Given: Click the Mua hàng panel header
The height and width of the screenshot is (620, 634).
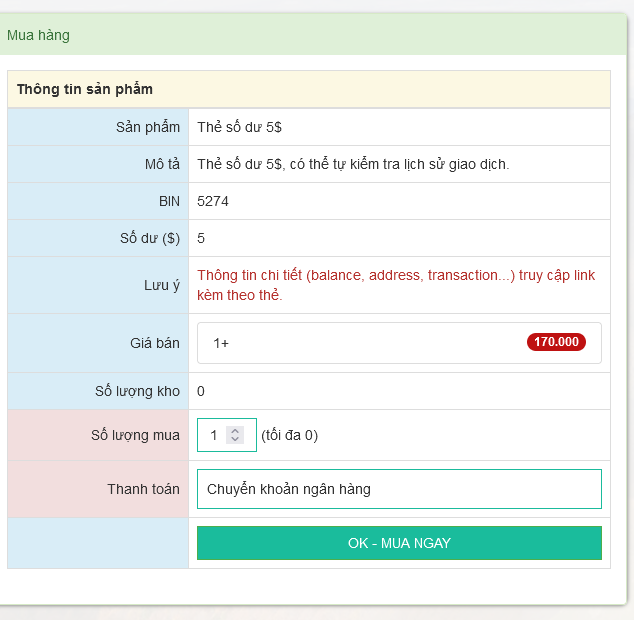Looking at the screenshot, I should tap(38, 35).
